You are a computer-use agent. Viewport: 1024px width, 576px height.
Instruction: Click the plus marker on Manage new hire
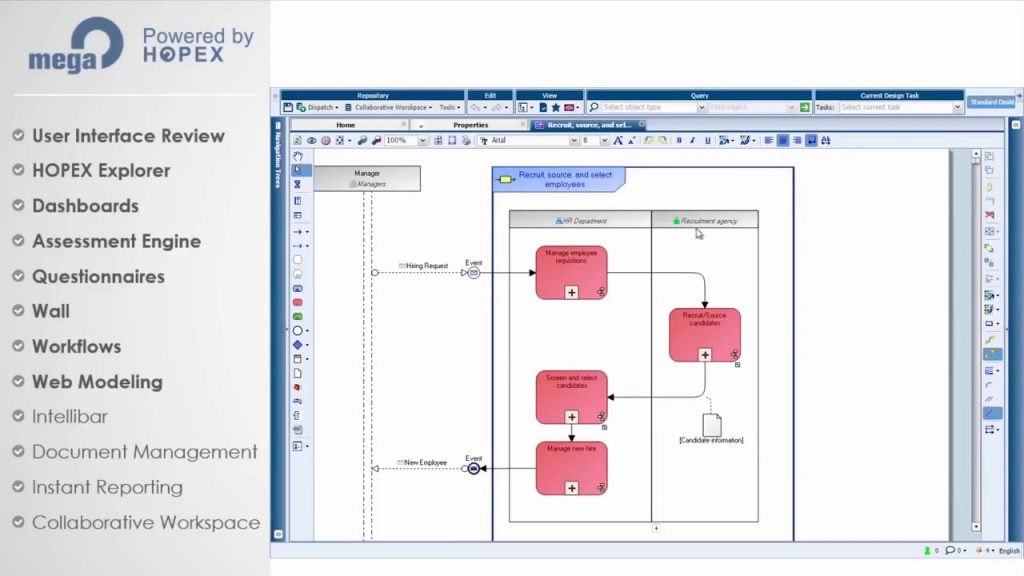(x=571, y=488)
